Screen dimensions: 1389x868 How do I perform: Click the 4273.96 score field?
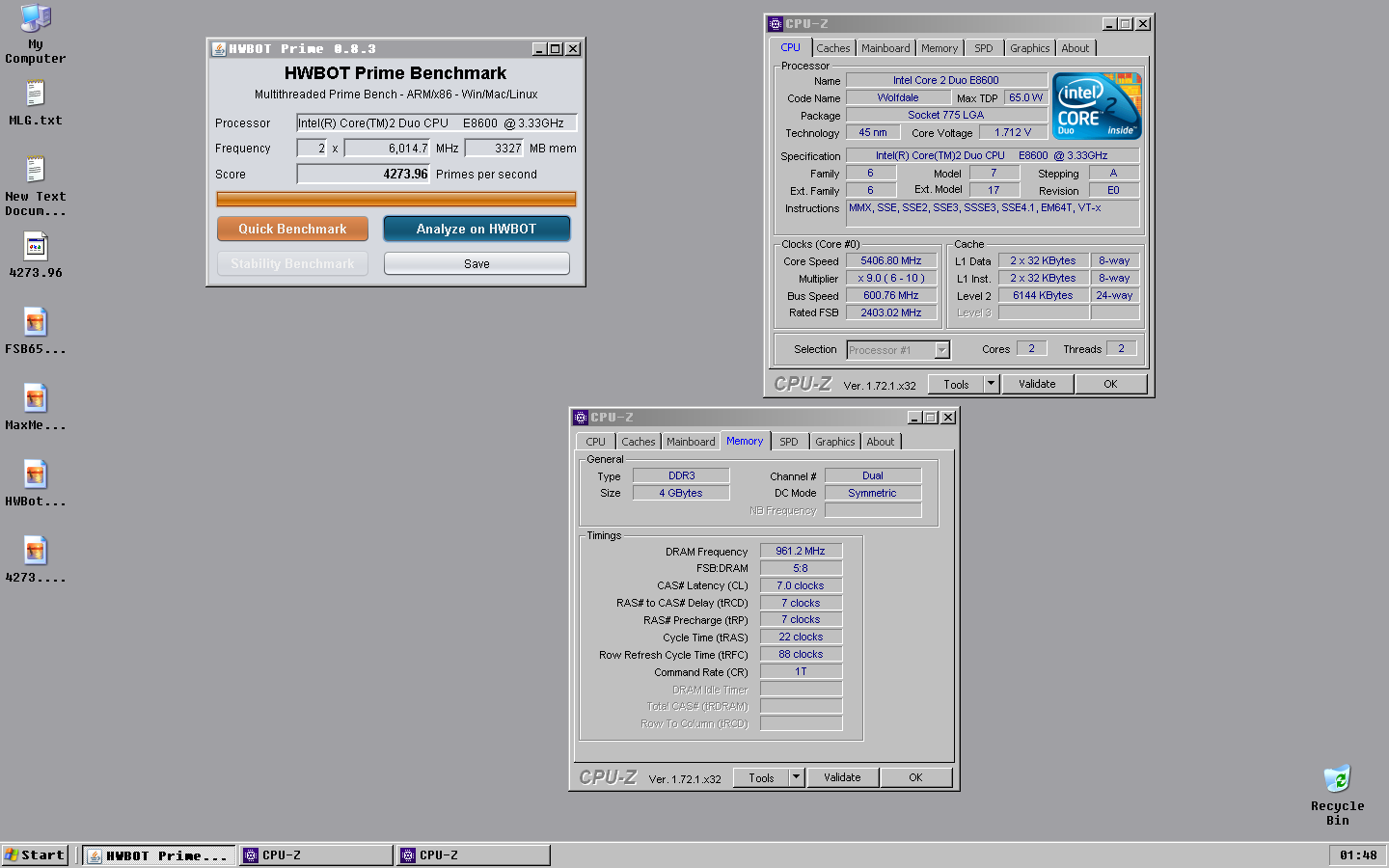[364, 174]
